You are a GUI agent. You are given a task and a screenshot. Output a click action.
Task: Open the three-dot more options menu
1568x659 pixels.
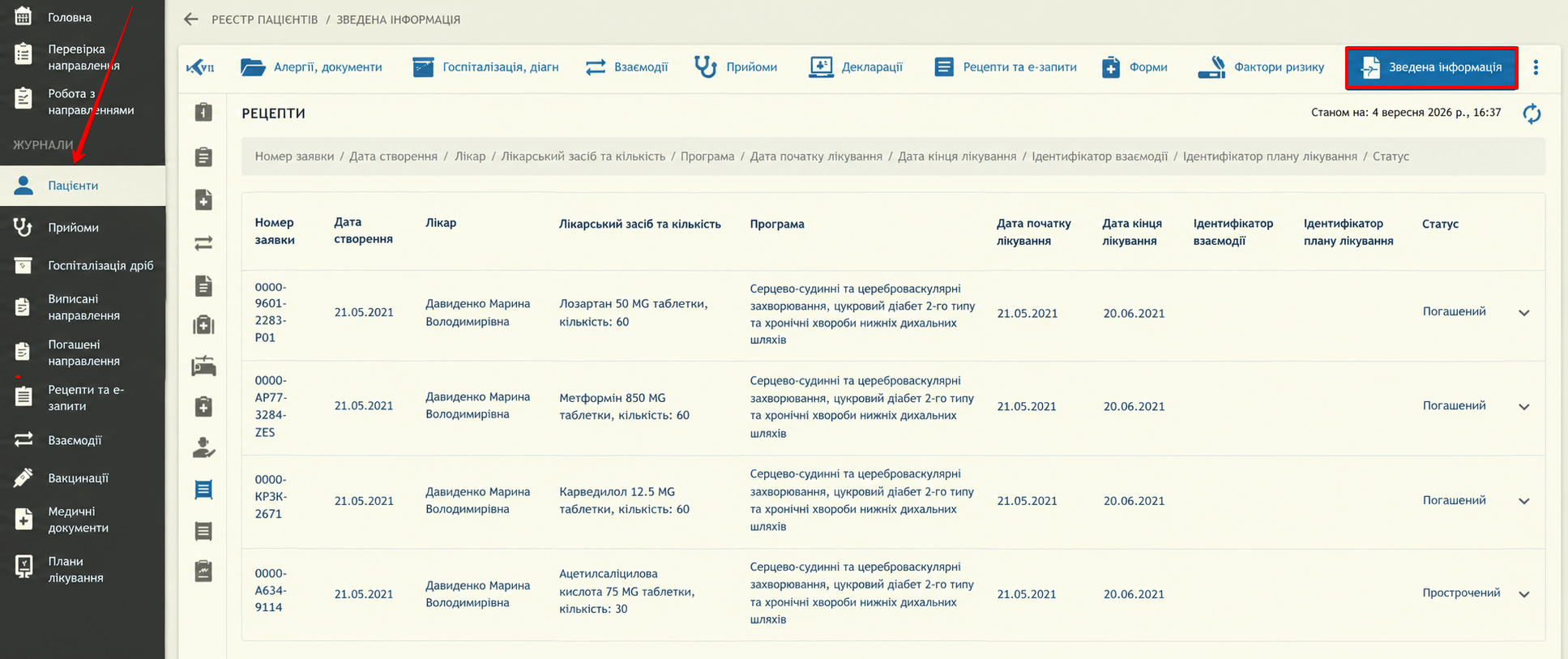[x=1536, y=67]
